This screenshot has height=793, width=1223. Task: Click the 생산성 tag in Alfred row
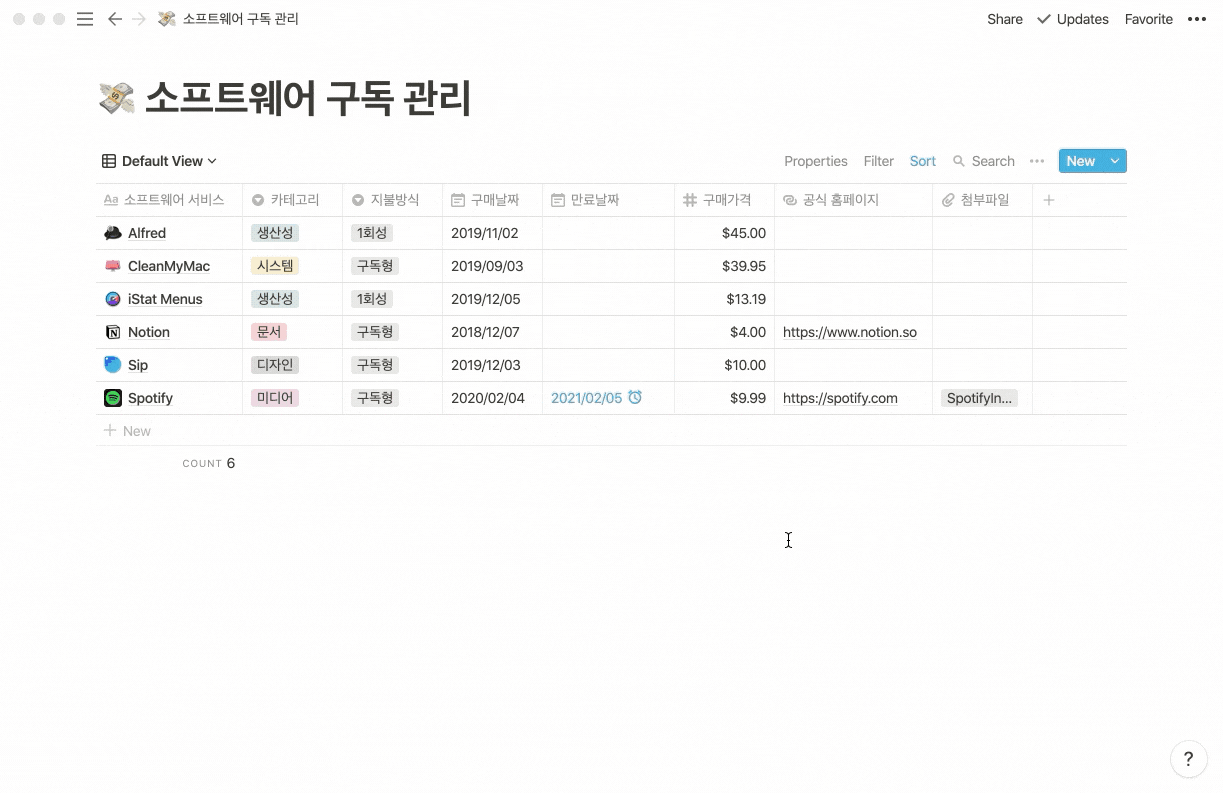click(275, 233)
